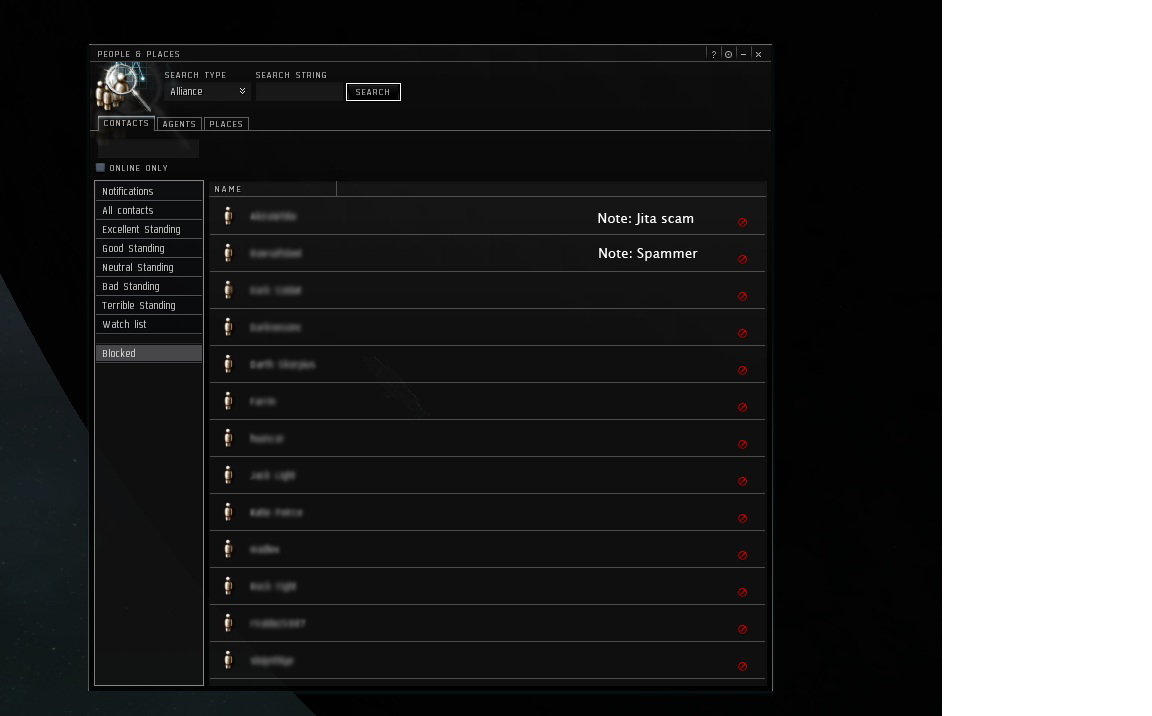Show Bad Standing contacts
Viewport: 1152px width, 716px height.
point(149,286)
